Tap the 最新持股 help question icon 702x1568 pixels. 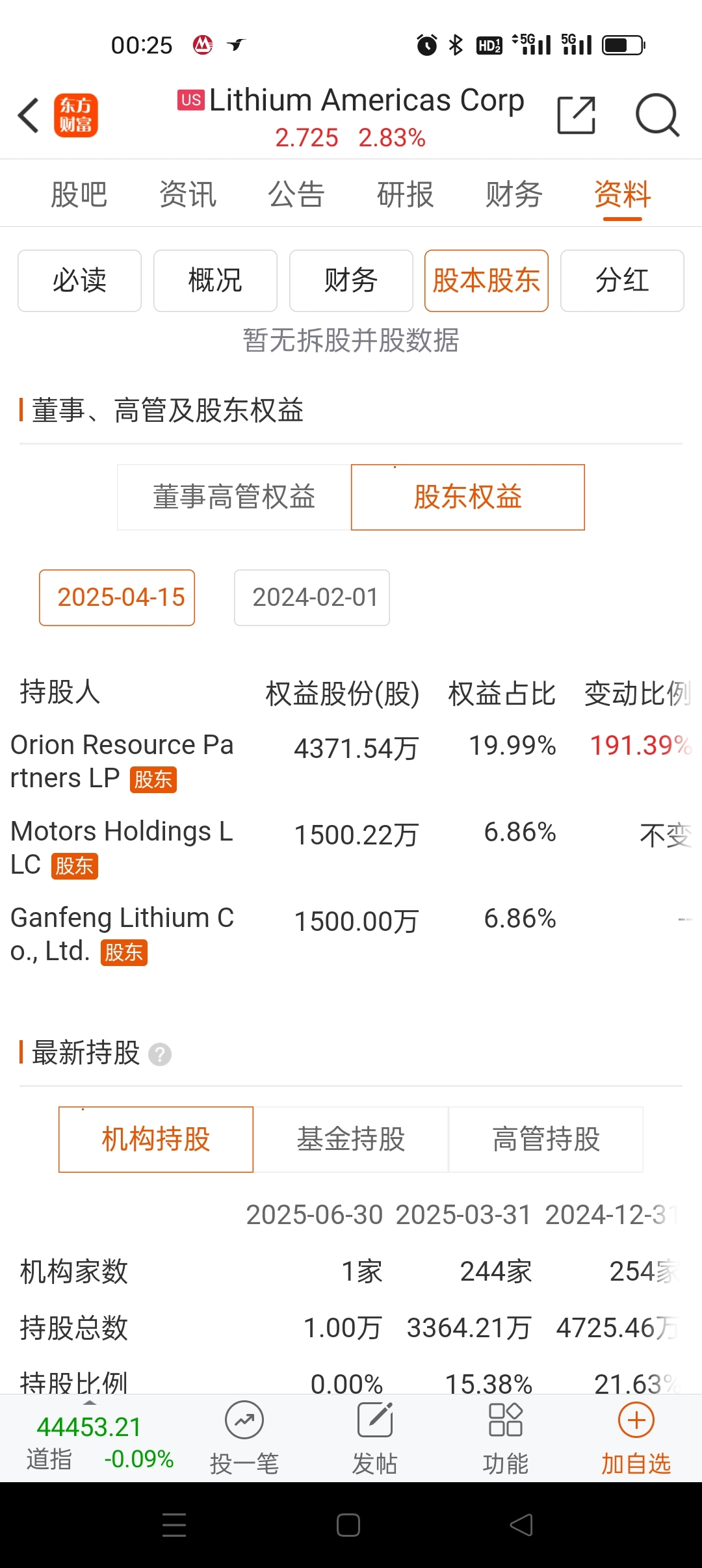coord(160,1054)
